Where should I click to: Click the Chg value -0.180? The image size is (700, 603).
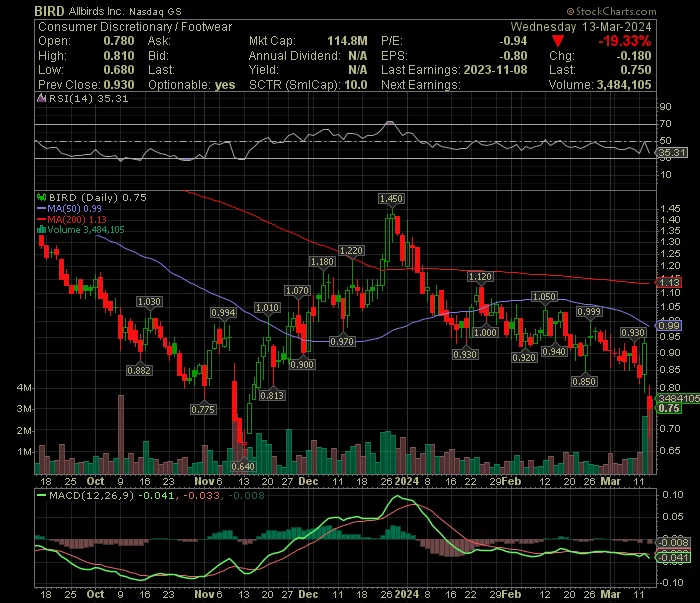tap(634, 56)
